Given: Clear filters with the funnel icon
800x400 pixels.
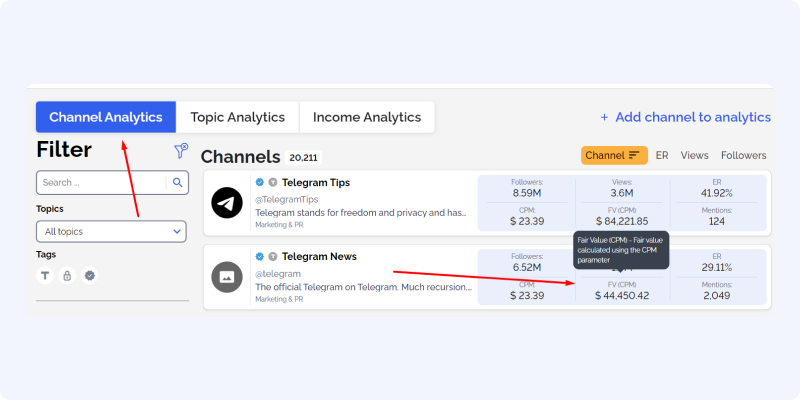Looking at the screenshot, I should point(181,151).
